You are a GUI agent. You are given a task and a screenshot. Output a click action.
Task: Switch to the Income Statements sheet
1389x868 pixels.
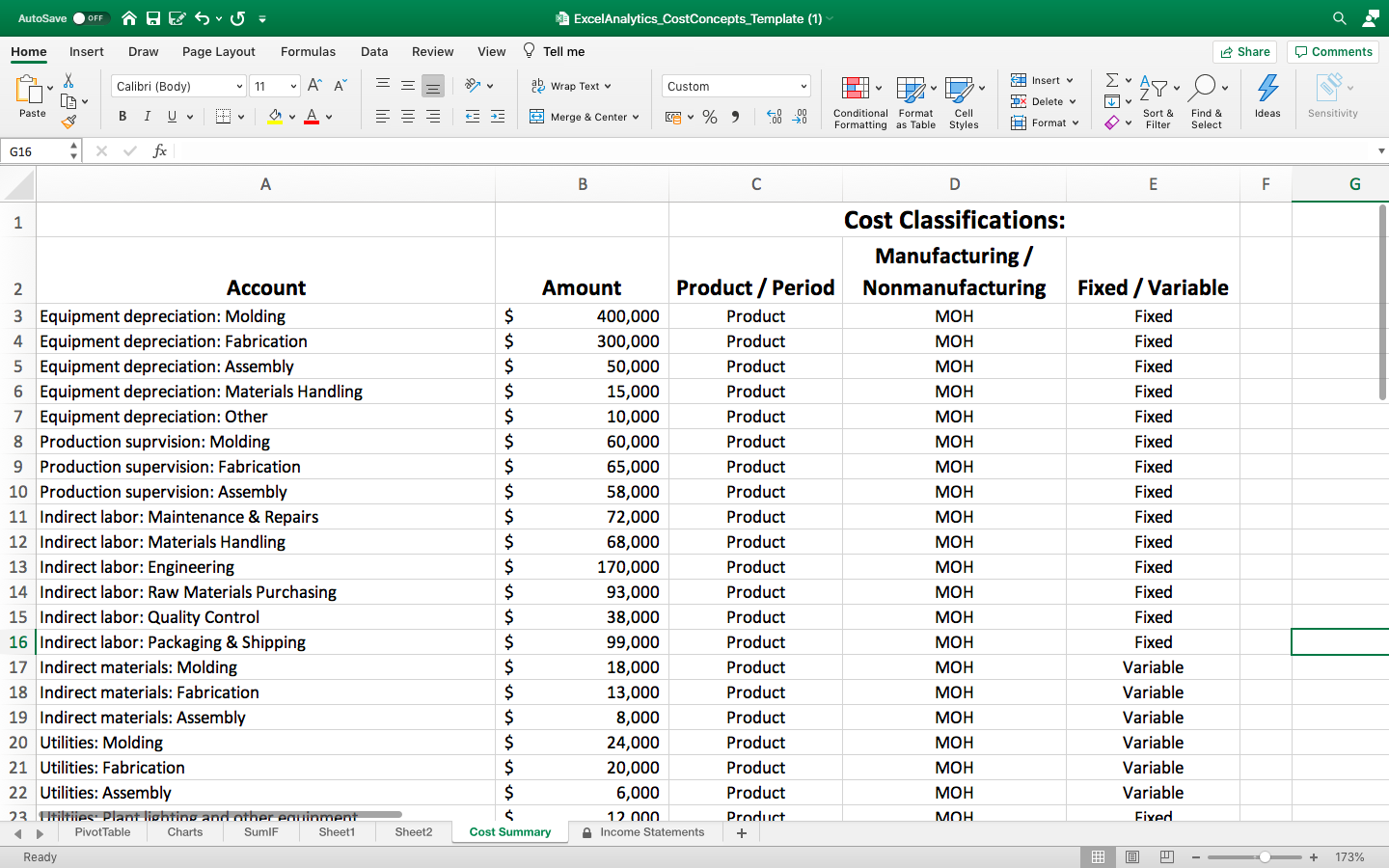tap(651, 832)
